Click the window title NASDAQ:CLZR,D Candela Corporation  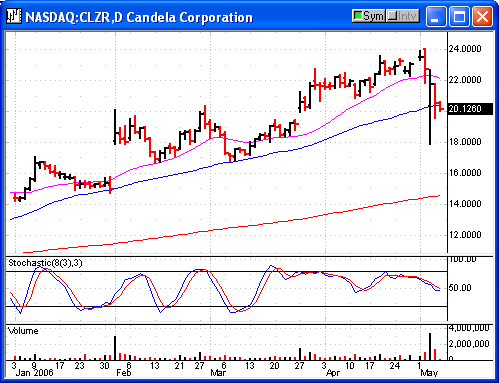click(139, 17)
